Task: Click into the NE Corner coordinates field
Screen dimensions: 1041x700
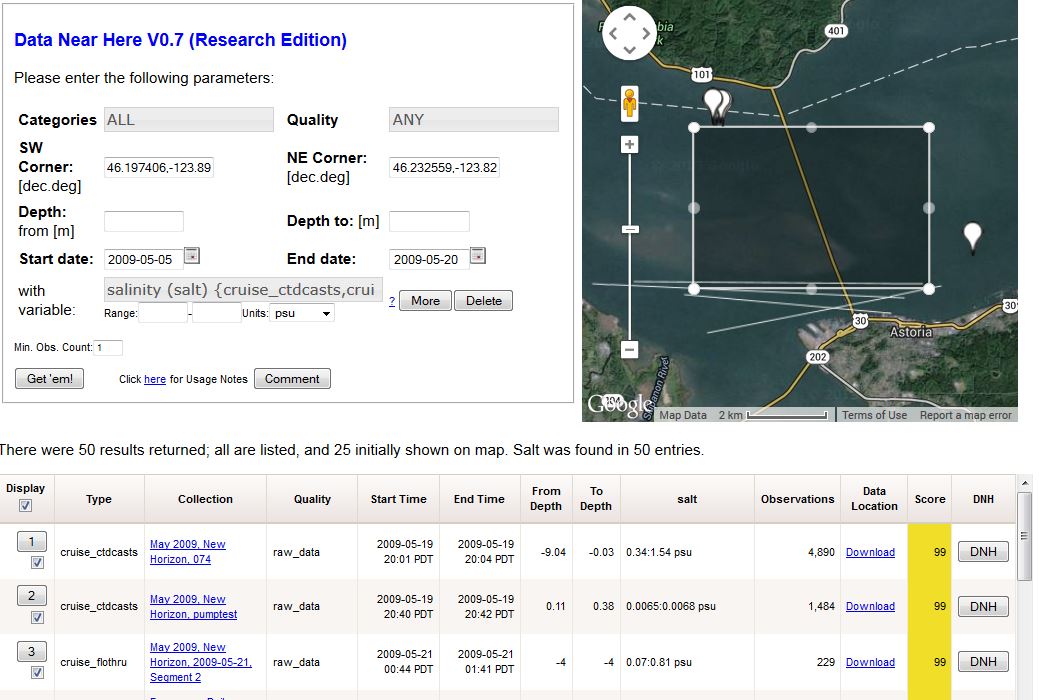Action: click(444, 167)
